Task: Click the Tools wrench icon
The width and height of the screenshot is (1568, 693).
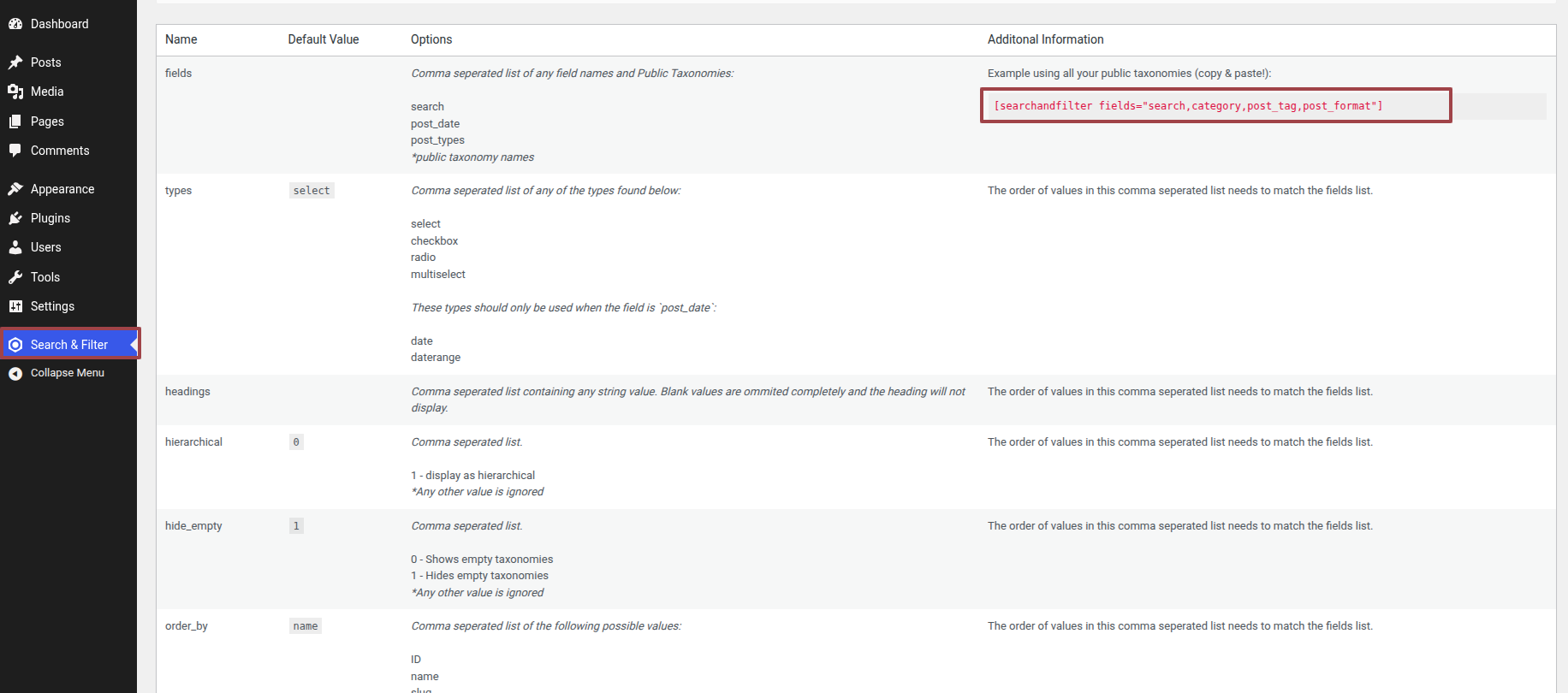Action: click(15, 277)
